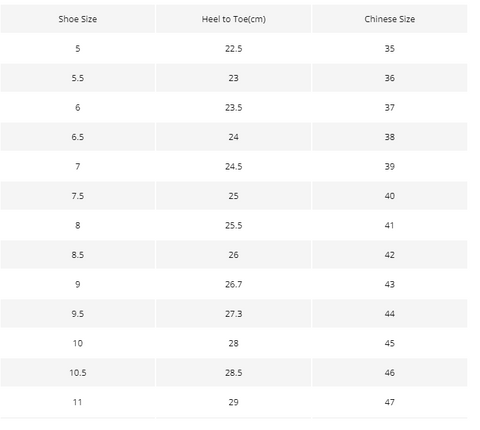The image size is (480, 430).
Task: Click the Heel to Toe(cm) header
Action: pos(234,19)
